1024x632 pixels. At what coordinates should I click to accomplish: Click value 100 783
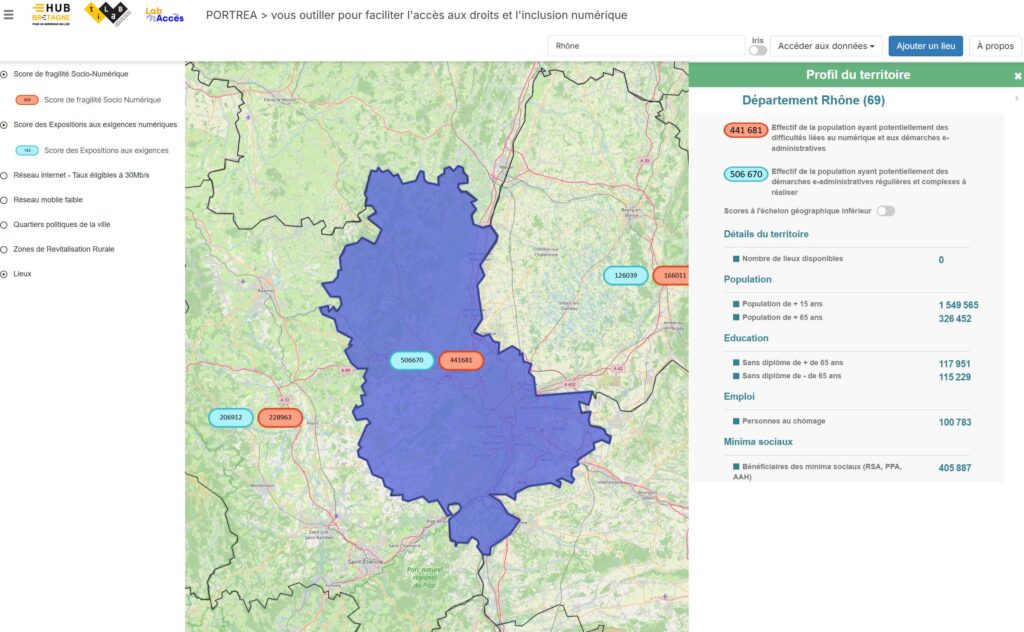tap(955, 422)
